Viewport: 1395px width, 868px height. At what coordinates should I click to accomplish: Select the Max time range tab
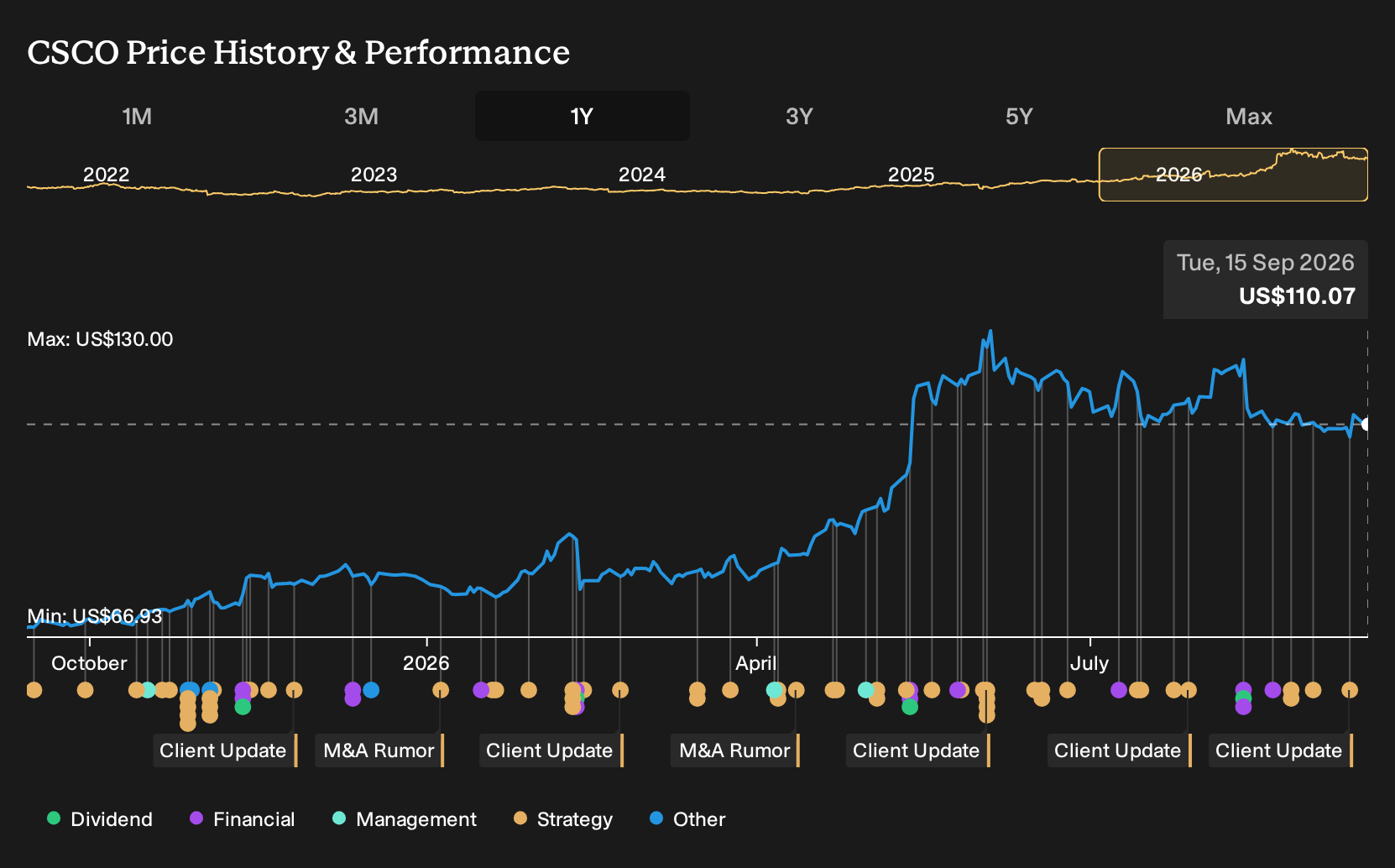pos(1248,116)
